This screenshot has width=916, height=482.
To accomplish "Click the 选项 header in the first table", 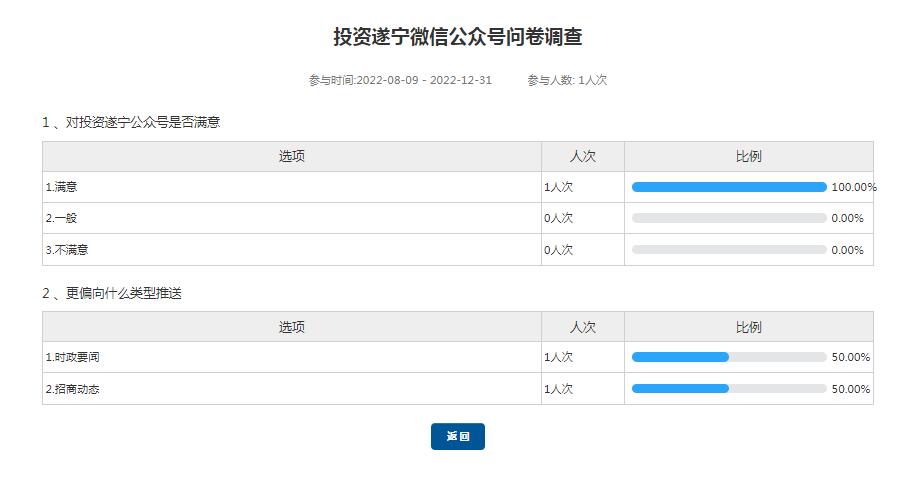I will [291, 156].
